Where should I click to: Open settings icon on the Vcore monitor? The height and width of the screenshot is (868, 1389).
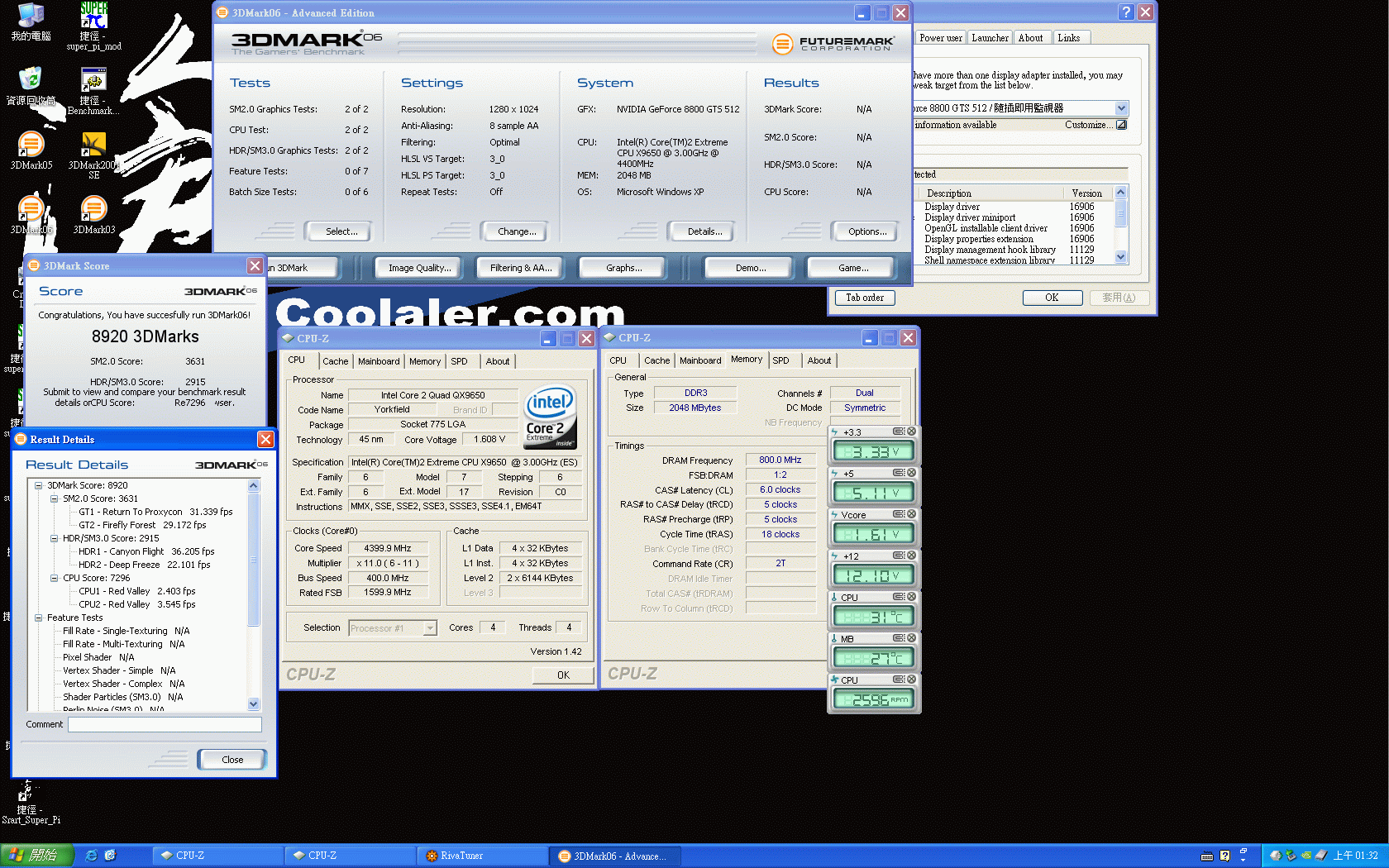pyautogui.click(x=898, y=514)
